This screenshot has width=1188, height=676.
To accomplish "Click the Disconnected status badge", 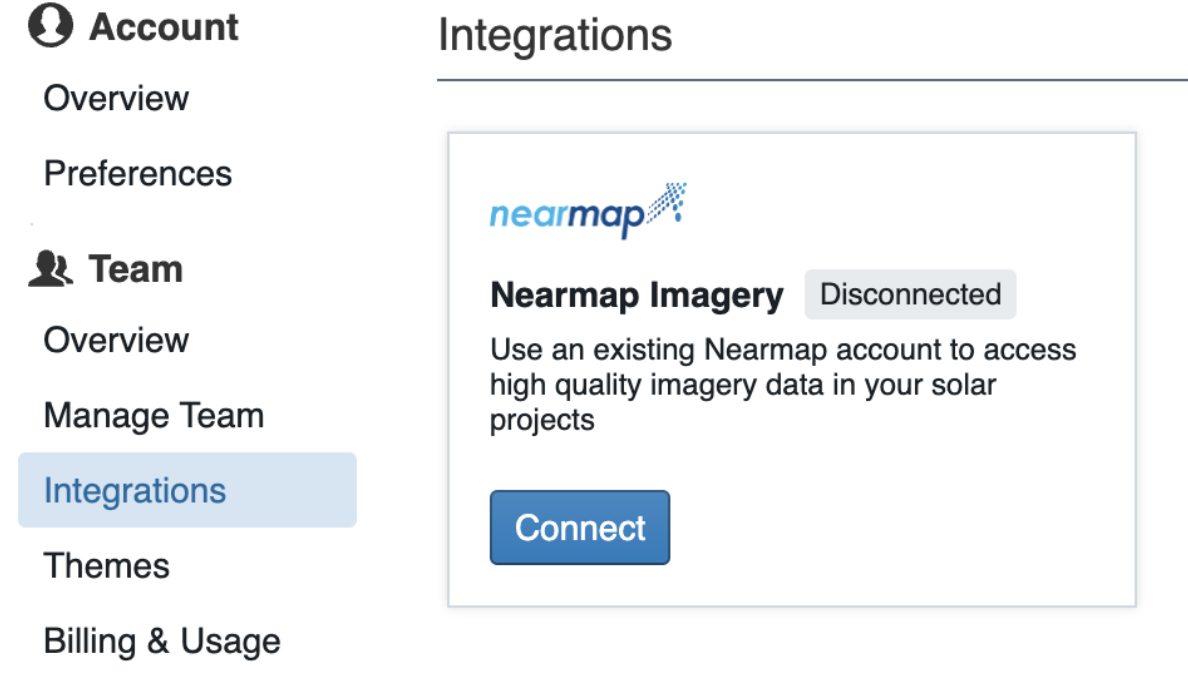I will click(x=910, y=294).
